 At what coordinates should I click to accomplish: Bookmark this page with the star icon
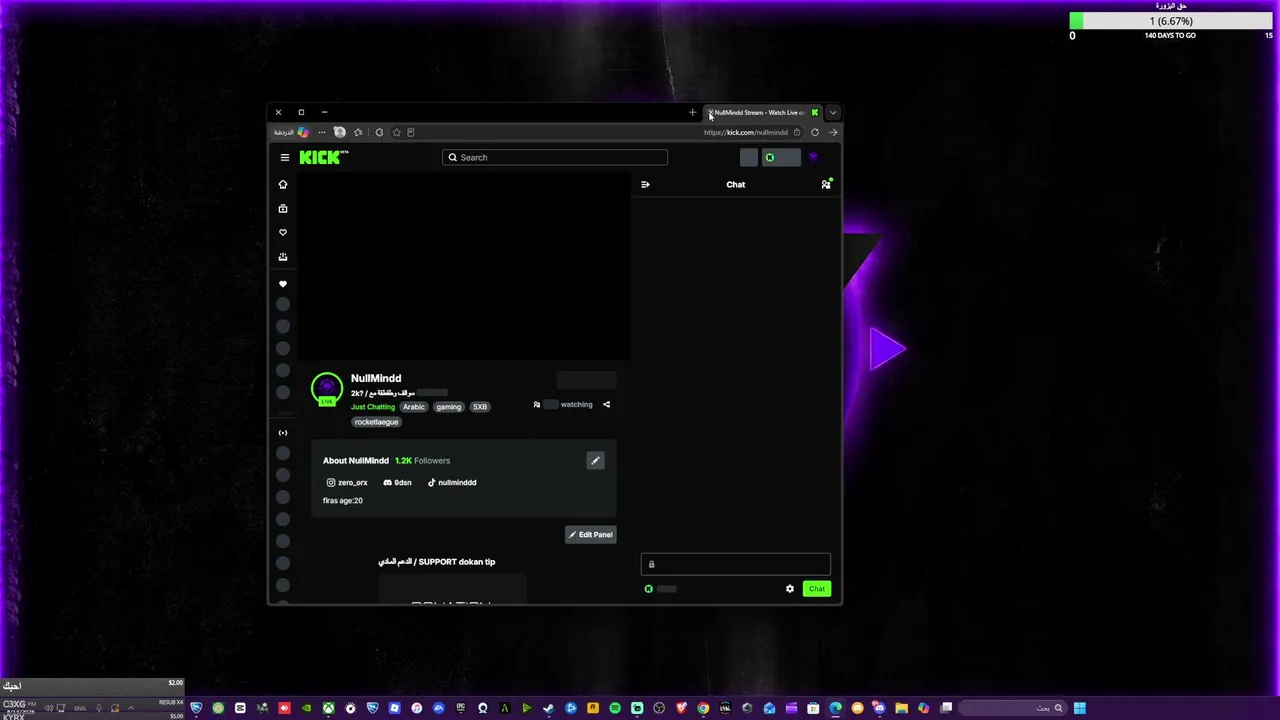click(x=397, y=132)
